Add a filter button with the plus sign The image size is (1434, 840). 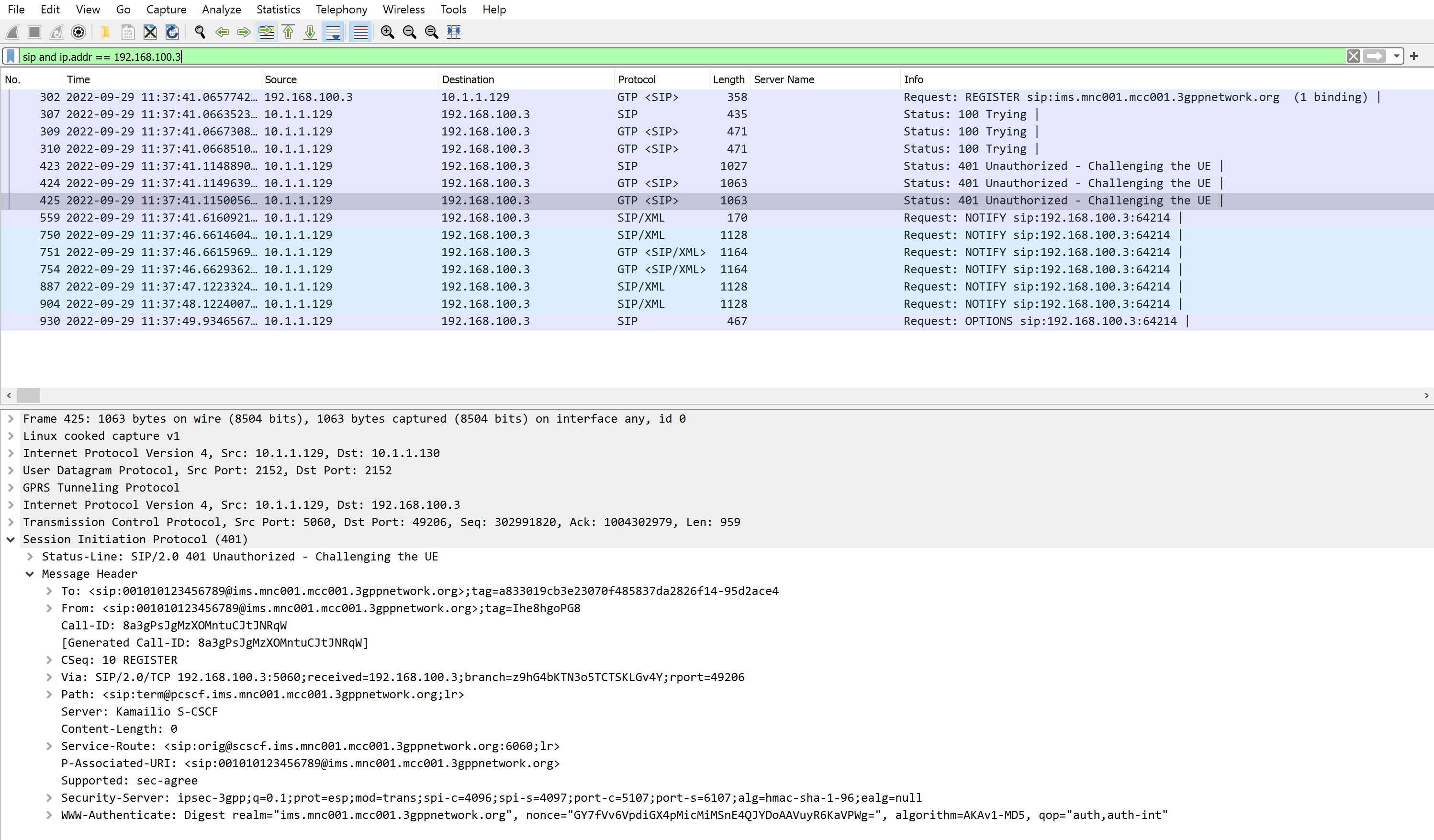tap(1415, 56)
